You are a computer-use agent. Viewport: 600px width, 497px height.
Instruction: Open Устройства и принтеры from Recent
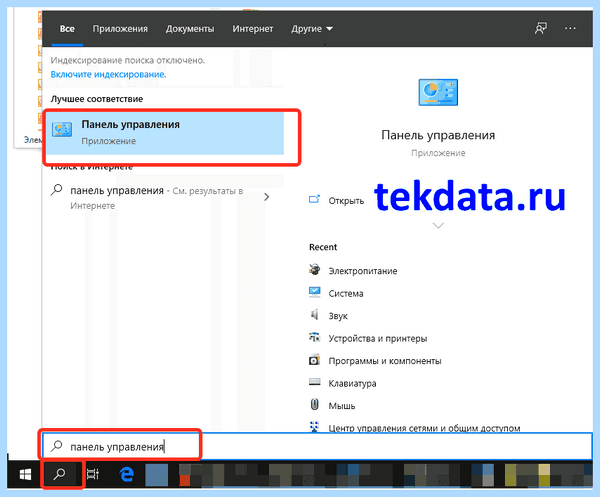pyautogui.click(x=378, y=339)
